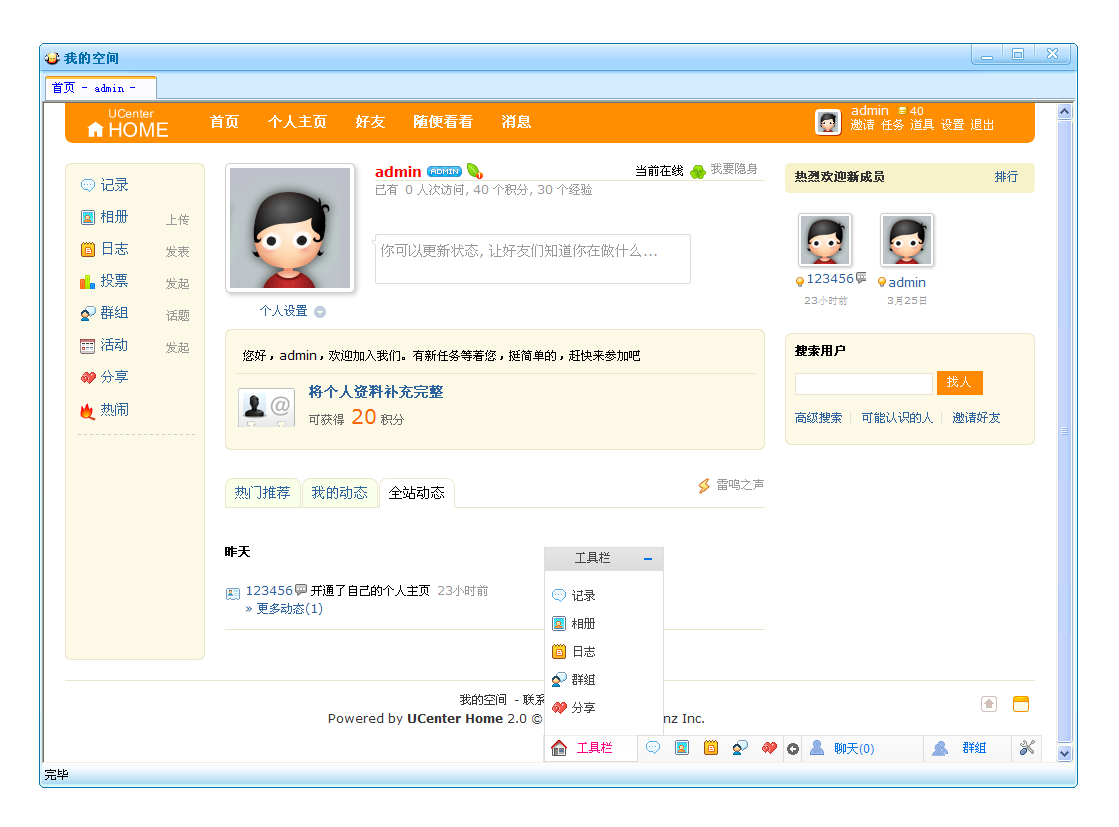Click the page scrollbar down arrow
The width and height of the screenshot is (1119, 827).
(x=1064, y=754)
